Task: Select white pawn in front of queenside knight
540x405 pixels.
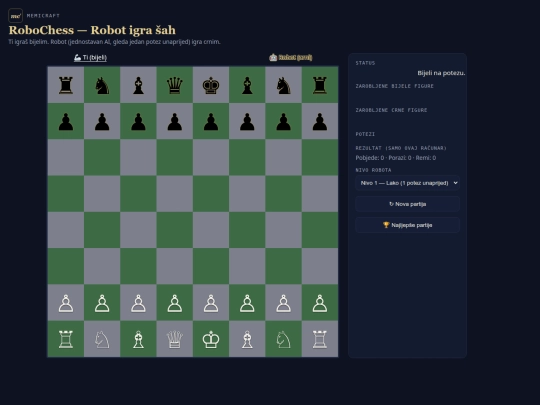Action: coord(102,303)
